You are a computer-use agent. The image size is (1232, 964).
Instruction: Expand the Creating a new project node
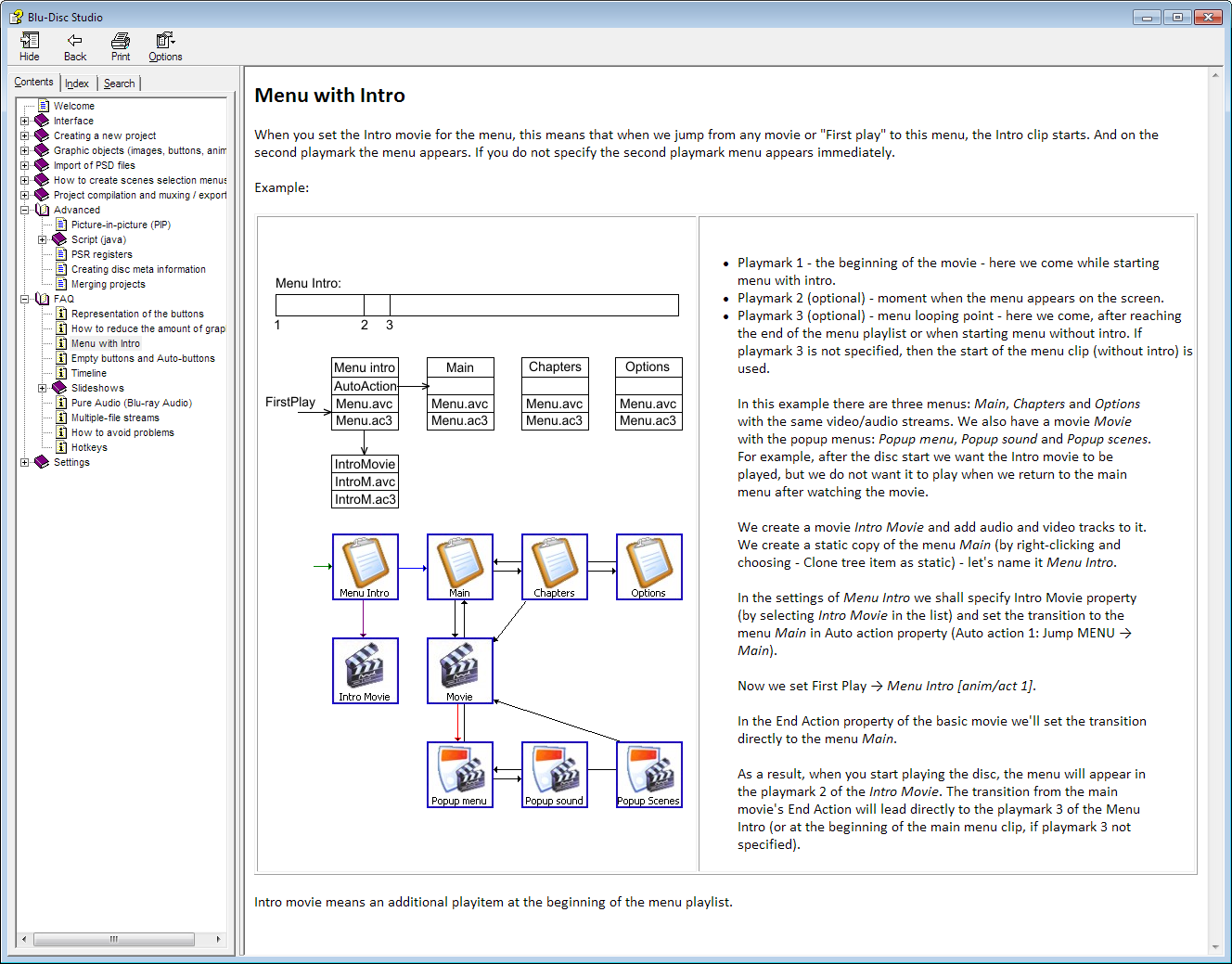click(x=25, y=135)
